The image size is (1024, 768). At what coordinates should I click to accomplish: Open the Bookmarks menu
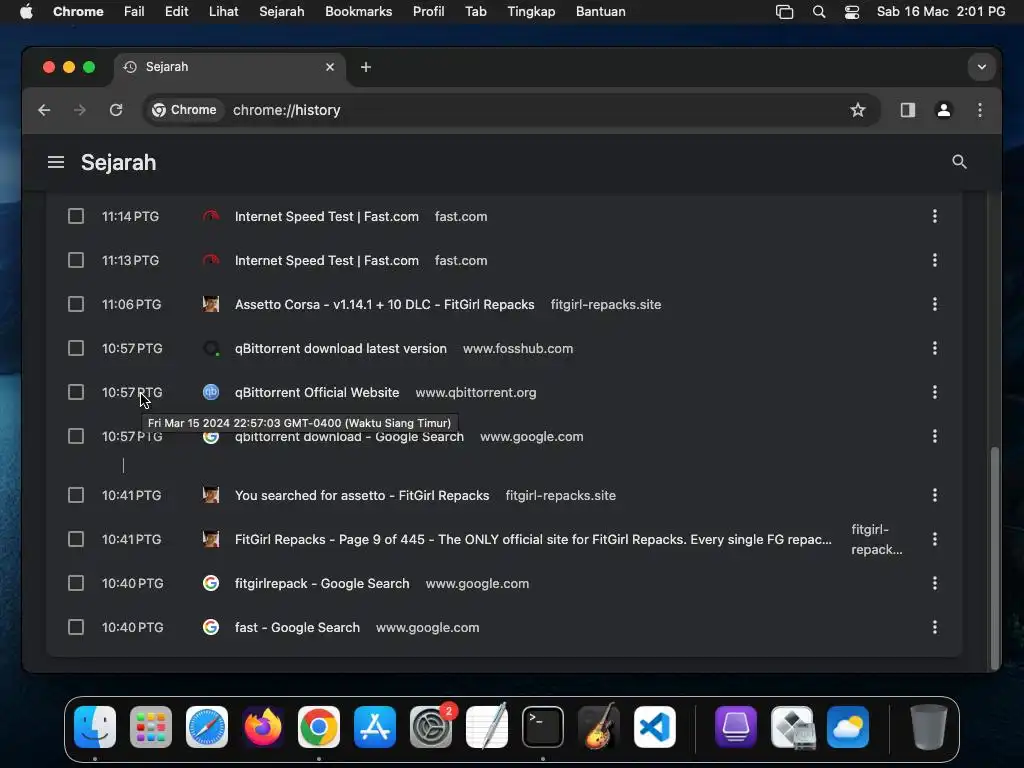359,12
